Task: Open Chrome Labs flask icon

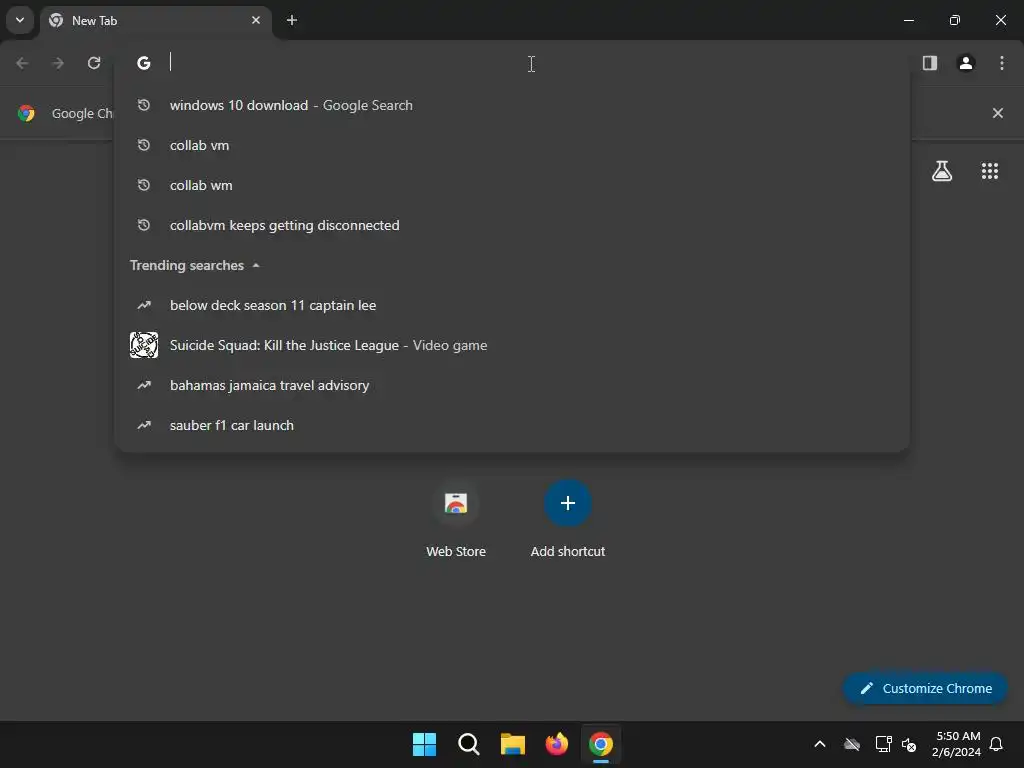Action: (x=942, y=171)
